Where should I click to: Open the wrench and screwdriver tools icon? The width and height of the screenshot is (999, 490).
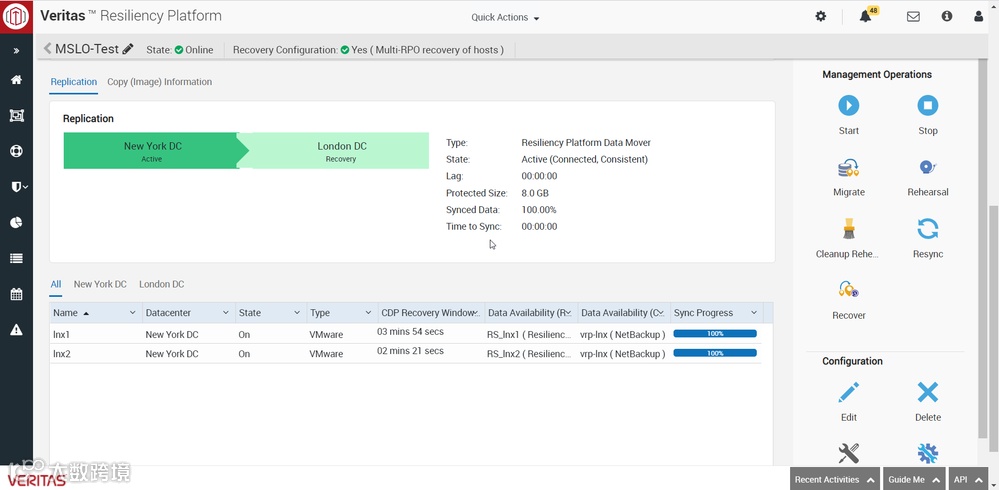click(x=849, y=454)
